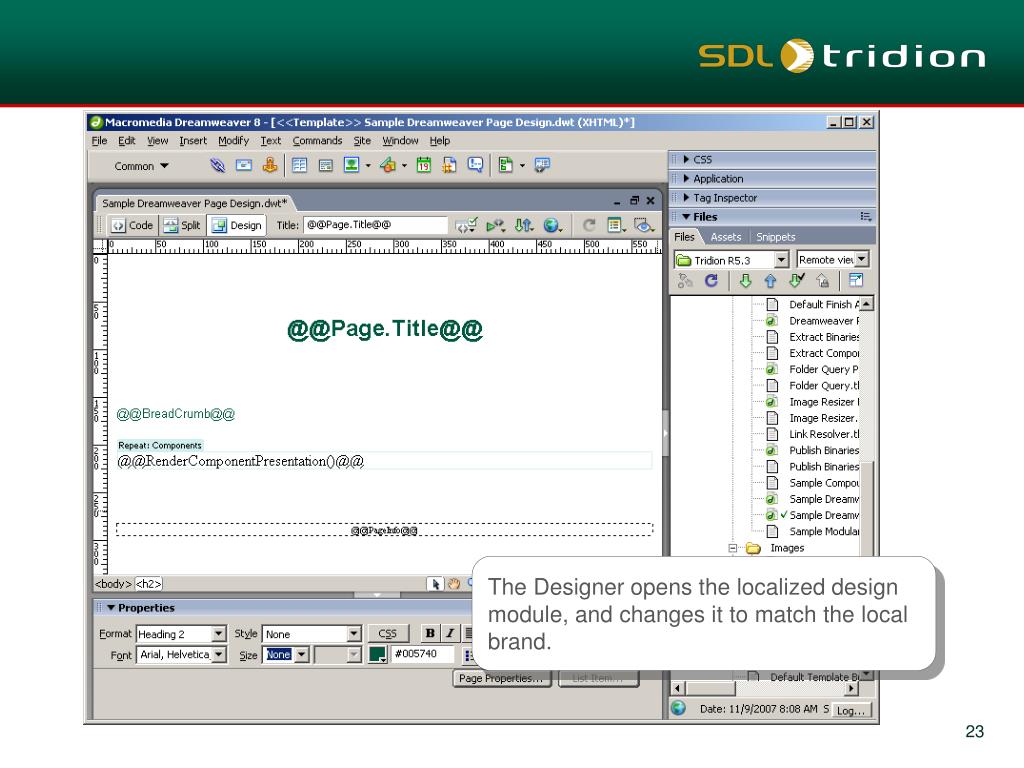This screenshot has width=1024, height=768.
Task: Click the CSS button in Properties
Action: pyautogui.click(x=387, y=634)
